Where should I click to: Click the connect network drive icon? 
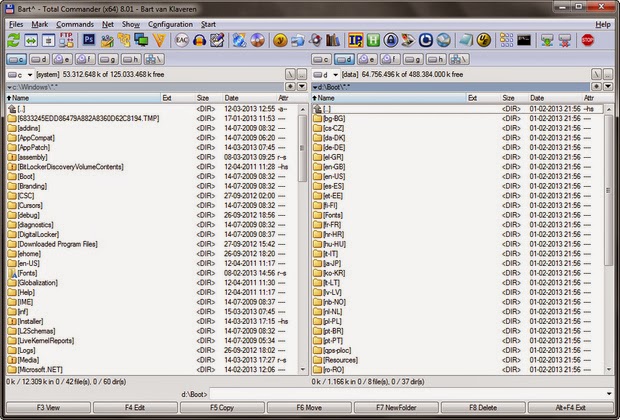click(x=547, y=40)
